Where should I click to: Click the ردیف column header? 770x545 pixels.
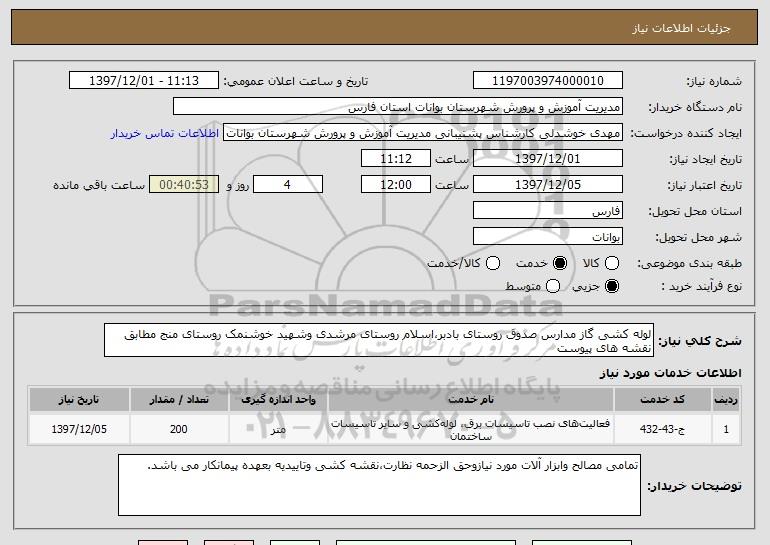coord(726,400)
